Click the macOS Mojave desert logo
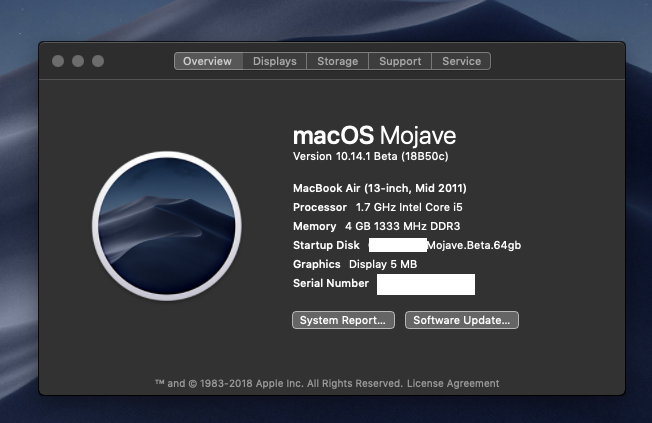Image resolution: width=652 pixels, height=423 pixels. 166,225
